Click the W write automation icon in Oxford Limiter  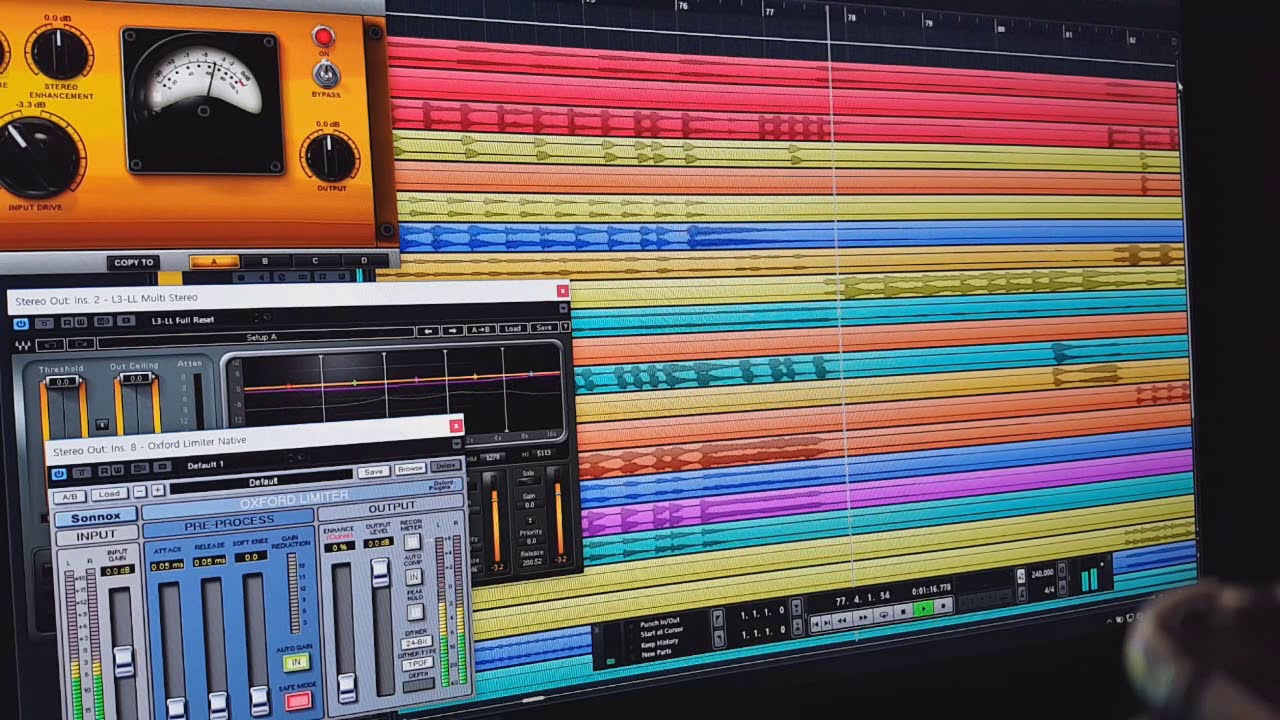click(x=118, y=469)
